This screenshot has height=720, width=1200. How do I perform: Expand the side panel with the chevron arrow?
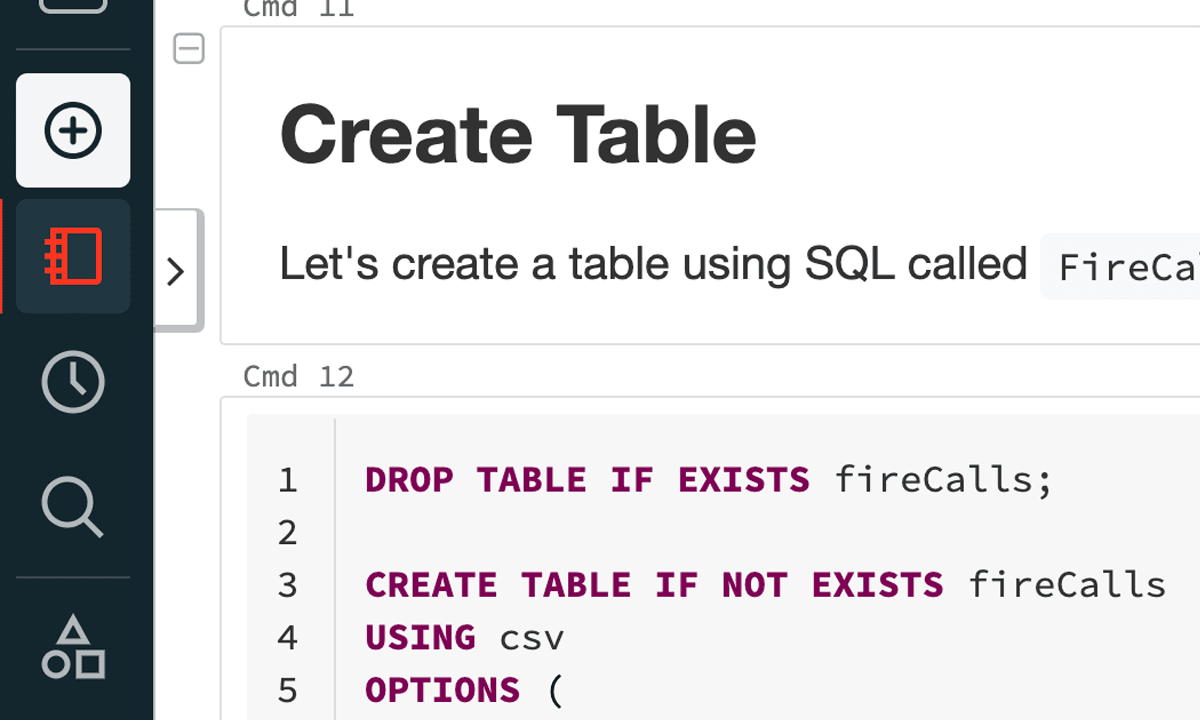[x=178, y=271]
